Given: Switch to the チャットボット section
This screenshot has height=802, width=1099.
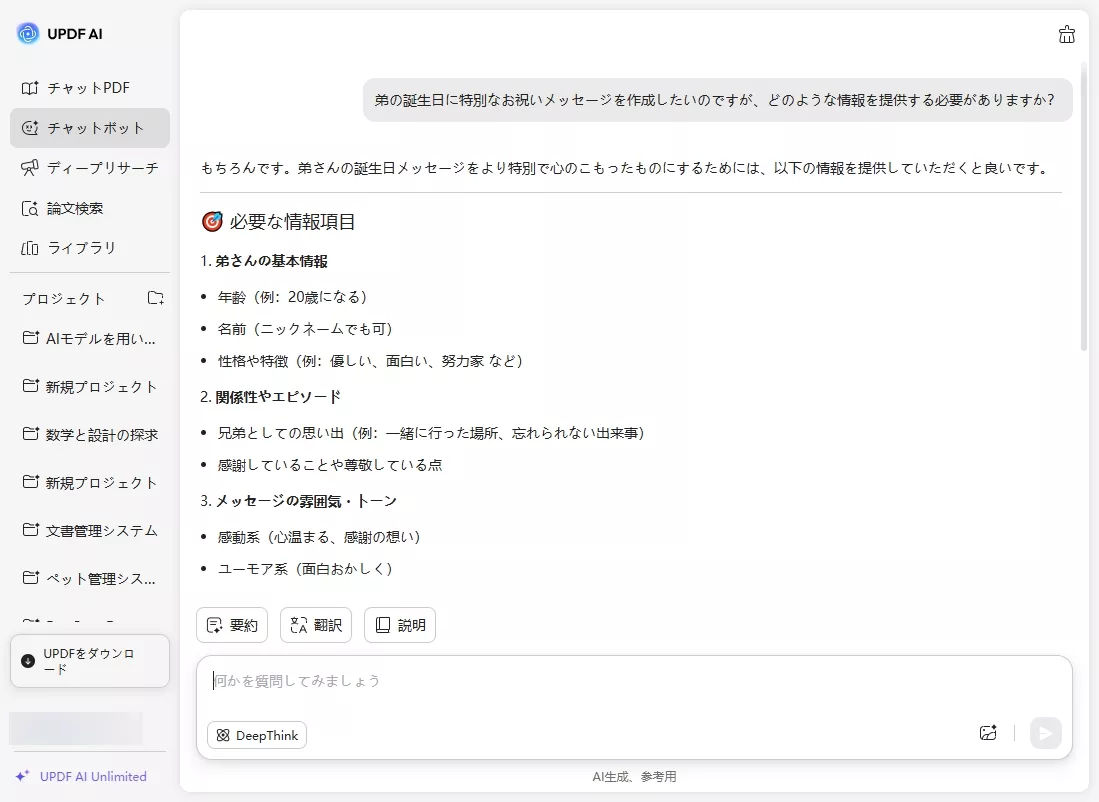Looking at the screenshot, I should [89, 128].
